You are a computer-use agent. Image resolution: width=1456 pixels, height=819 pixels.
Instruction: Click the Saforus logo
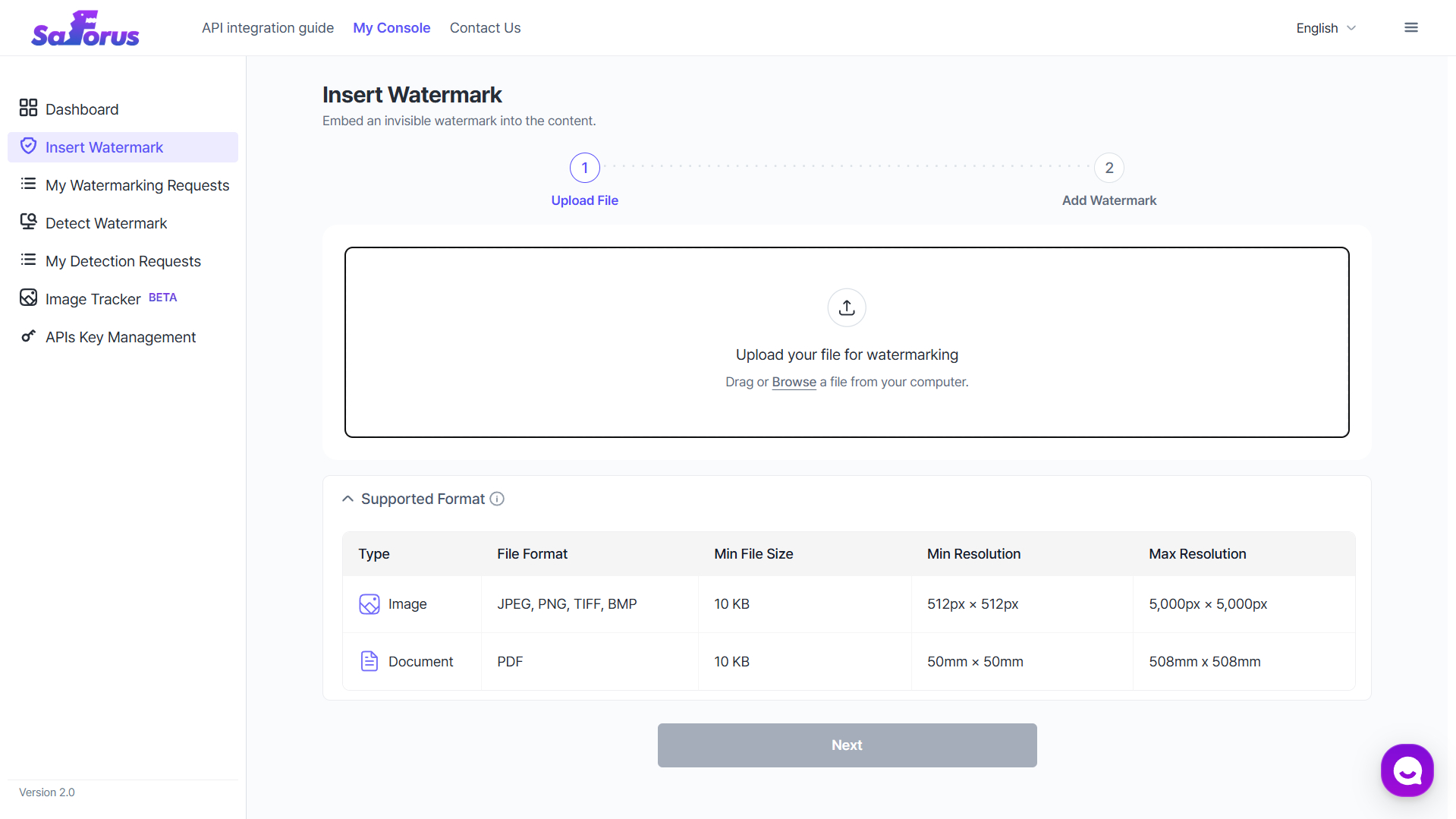(x=85, y=29)
